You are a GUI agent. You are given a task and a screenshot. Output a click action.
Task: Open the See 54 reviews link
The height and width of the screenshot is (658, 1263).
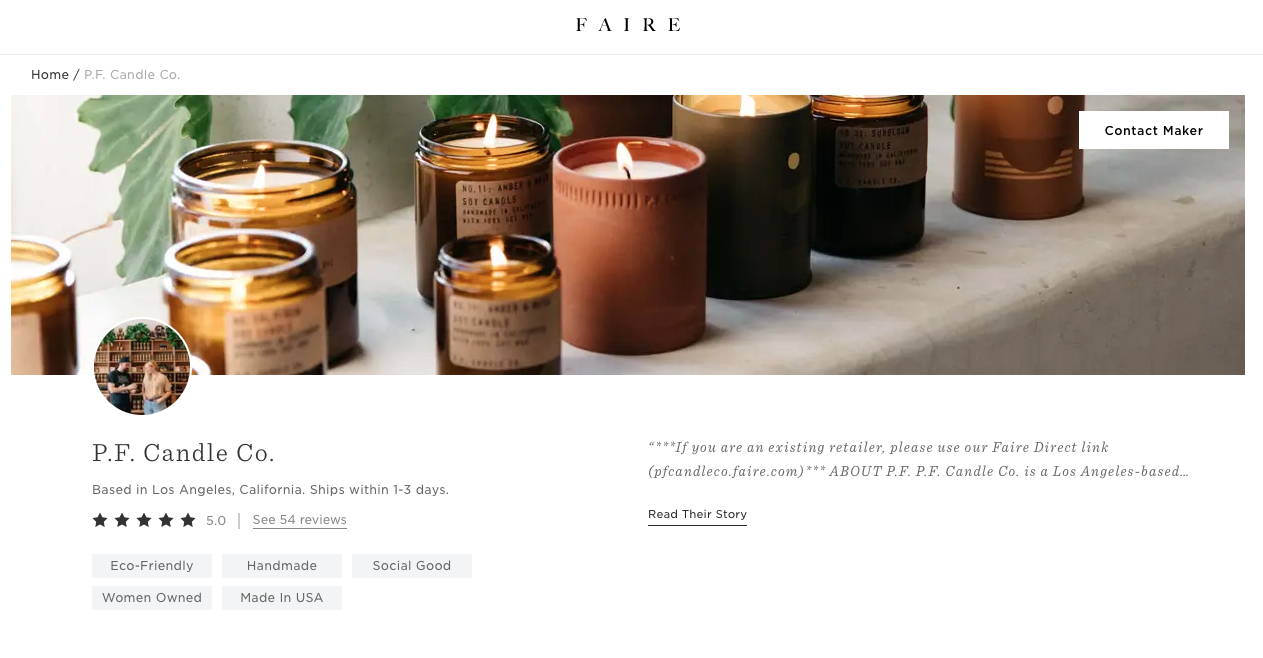300,520
